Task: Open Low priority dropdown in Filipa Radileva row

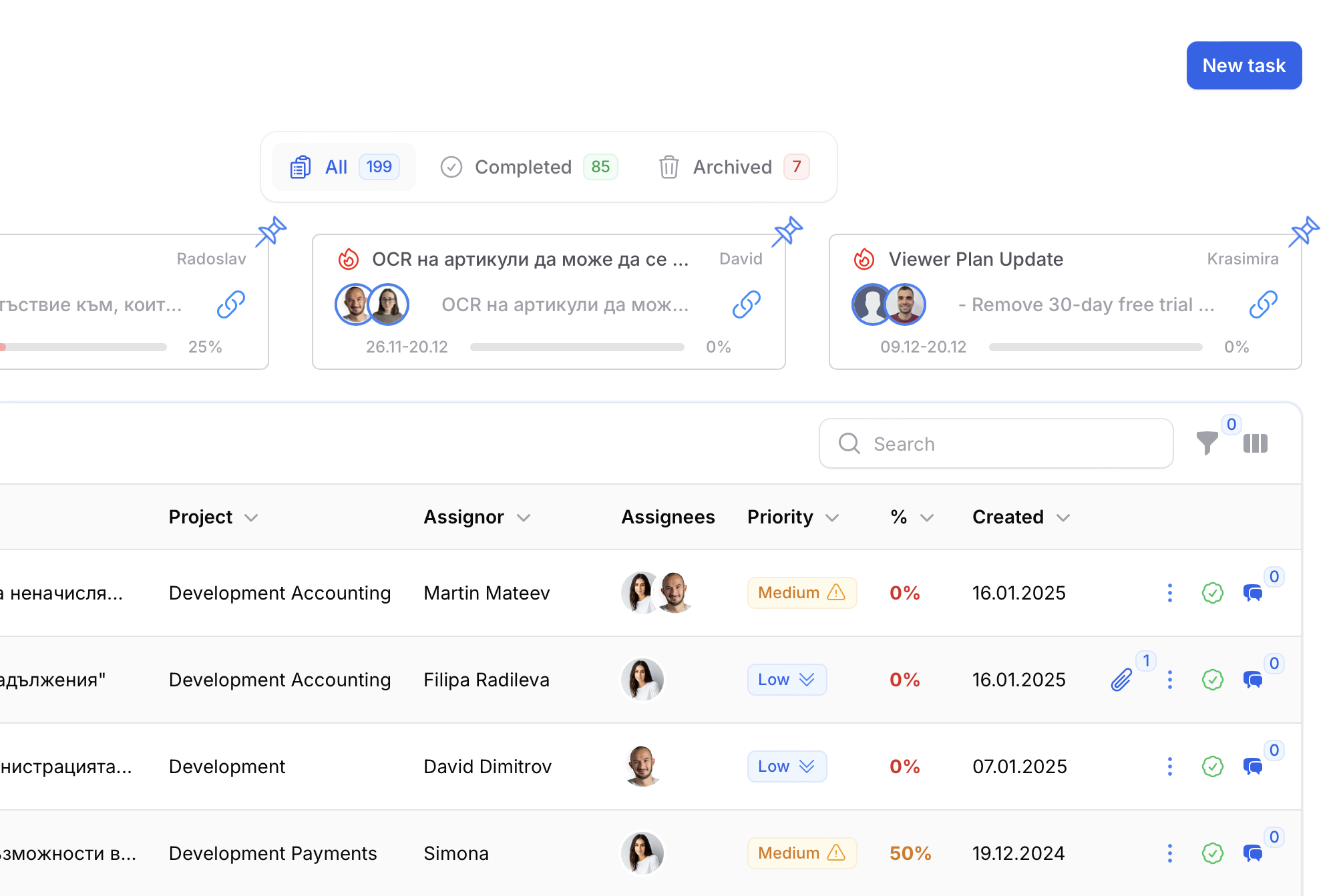Action: [x=787, y=680]
